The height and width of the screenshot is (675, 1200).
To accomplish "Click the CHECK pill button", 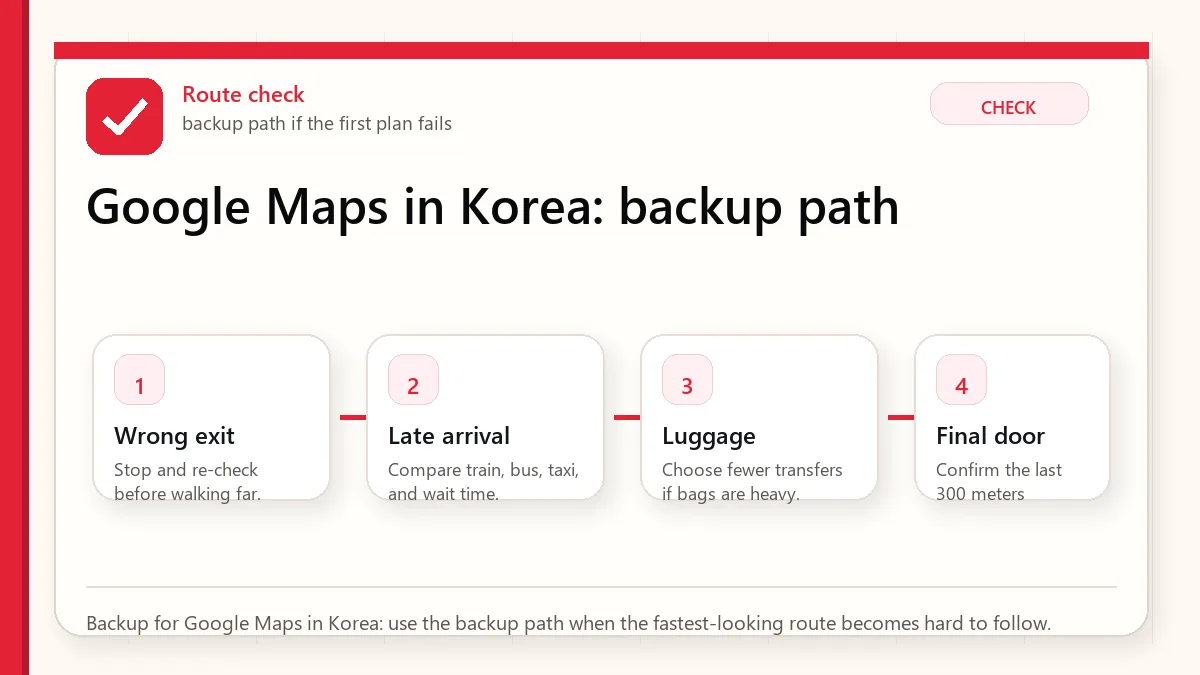I will point(1009,104).
